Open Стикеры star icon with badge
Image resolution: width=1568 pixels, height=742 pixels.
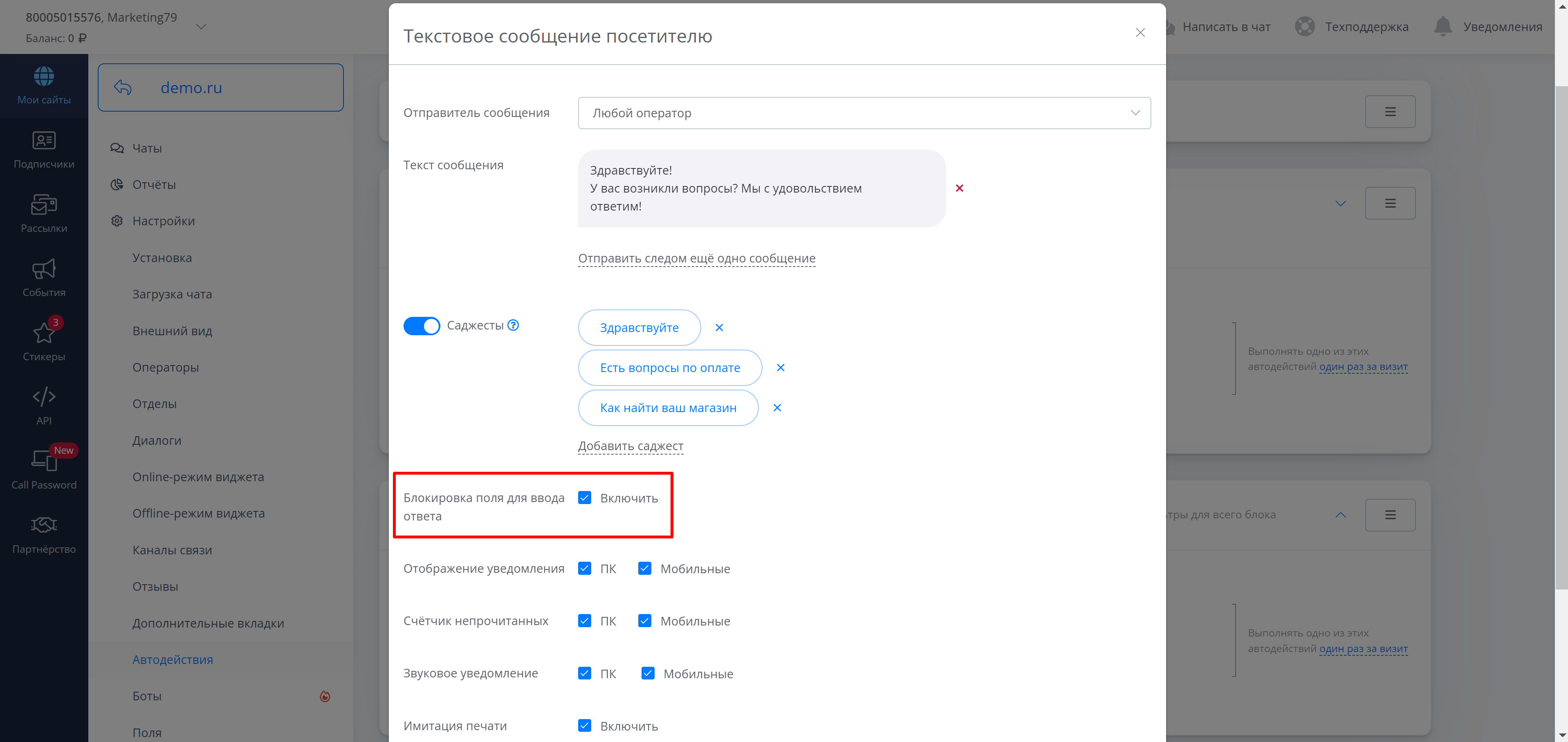[44, 334]
